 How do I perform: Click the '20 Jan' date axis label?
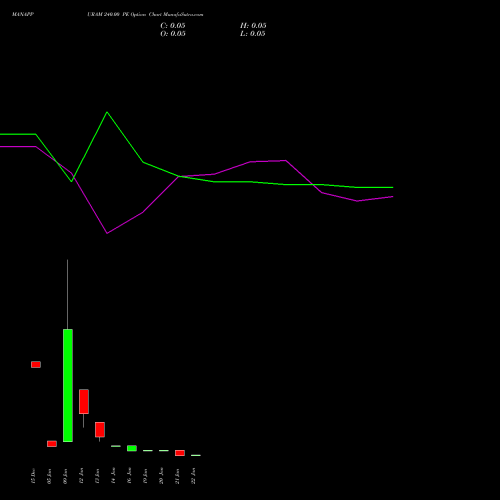point(162,476)
